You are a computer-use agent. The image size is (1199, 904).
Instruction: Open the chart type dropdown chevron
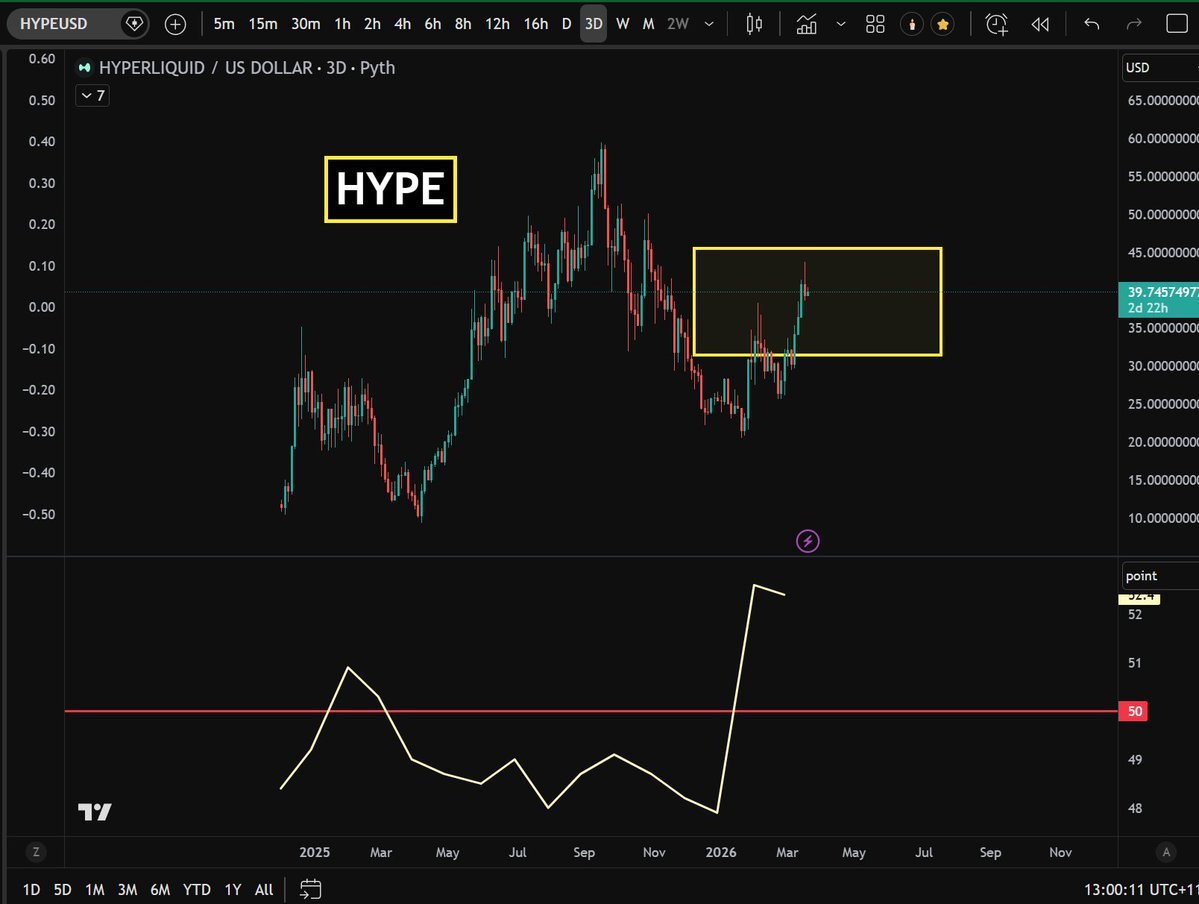(840, 23)
